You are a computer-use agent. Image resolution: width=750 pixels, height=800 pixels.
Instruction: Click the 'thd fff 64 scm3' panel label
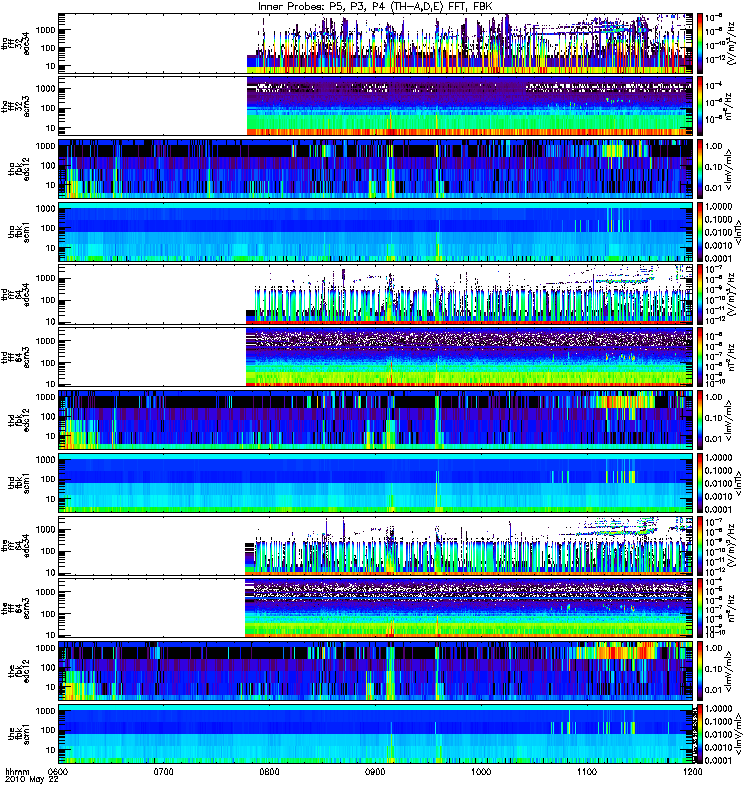pos(15,357)
